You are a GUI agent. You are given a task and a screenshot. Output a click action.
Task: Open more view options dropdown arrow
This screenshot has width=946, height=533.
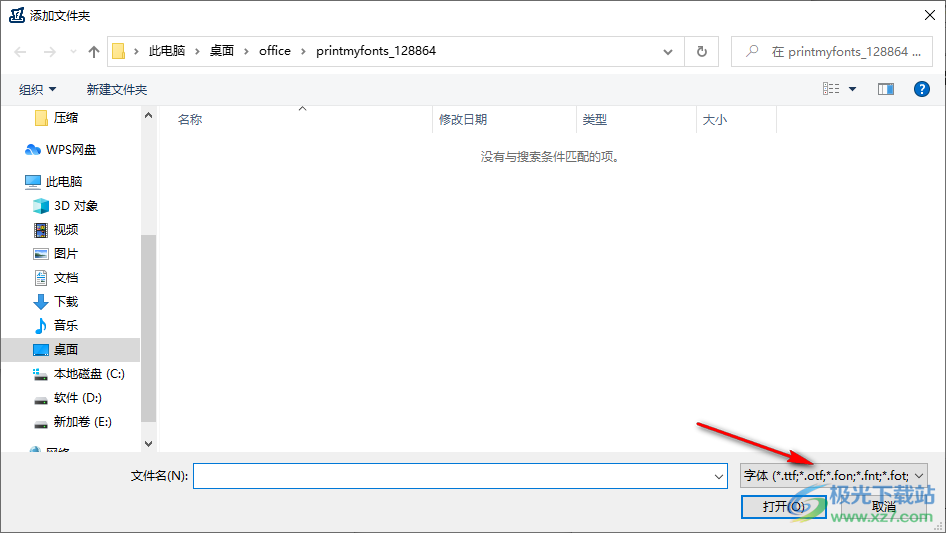tap(852, 89)
